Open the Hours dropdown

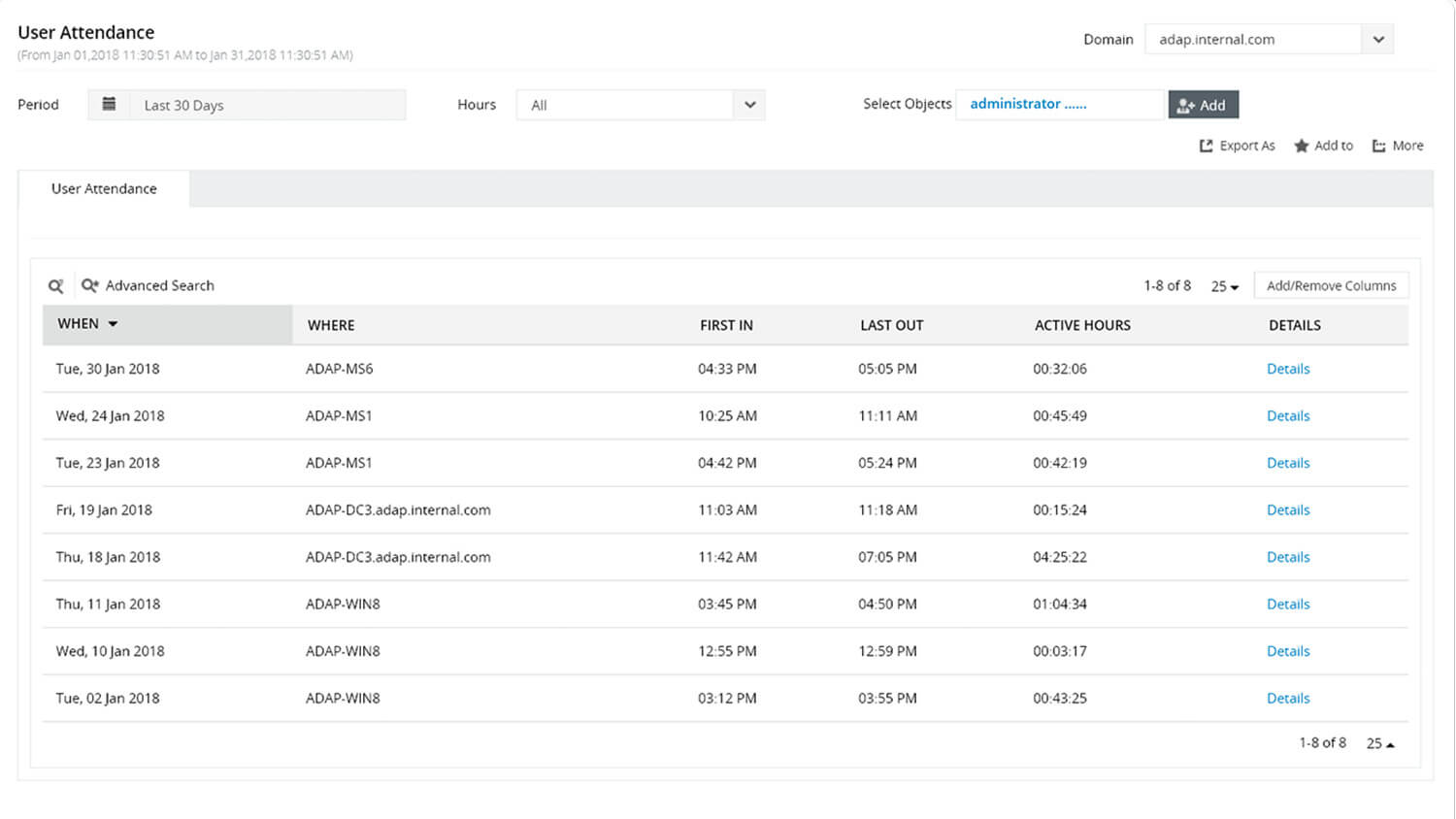(749, 105)
